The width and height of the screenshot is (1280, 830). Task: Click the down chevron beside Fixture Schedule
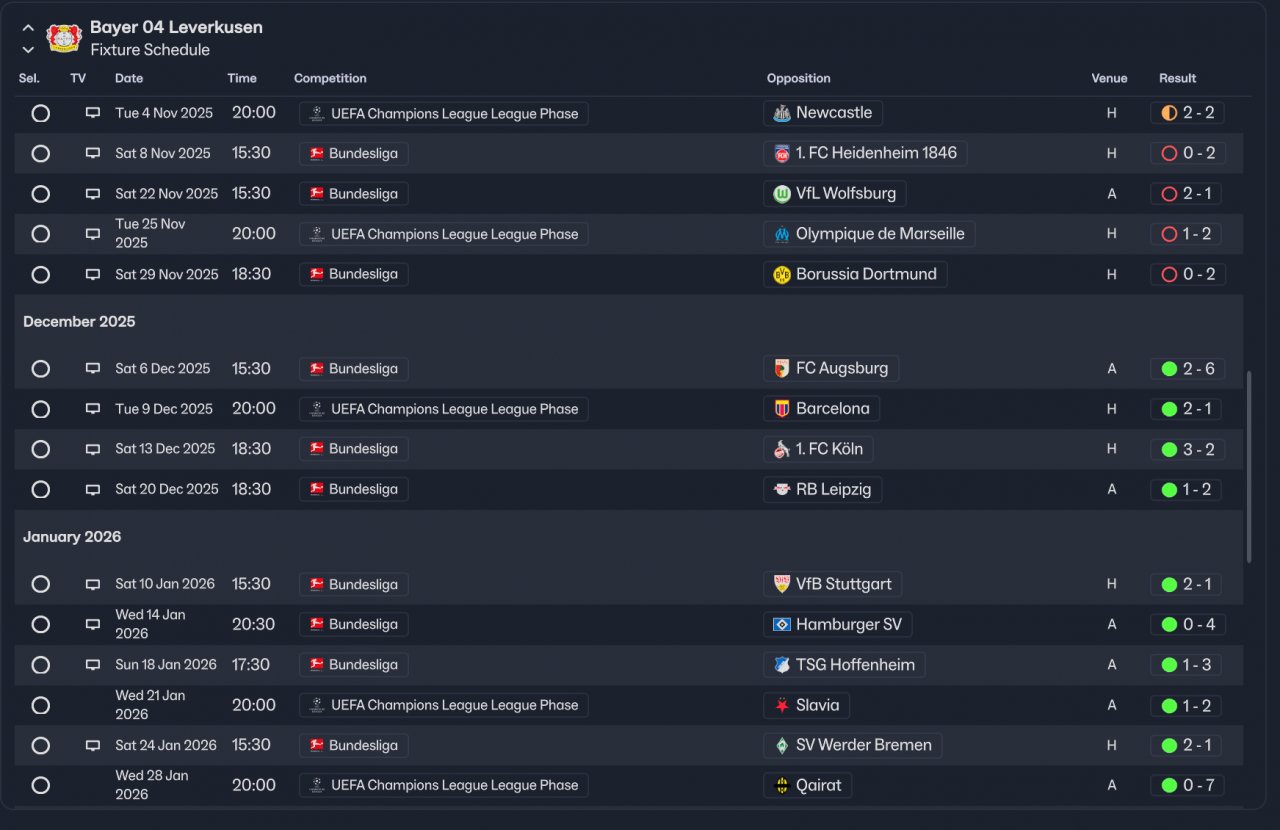(28, 50)
